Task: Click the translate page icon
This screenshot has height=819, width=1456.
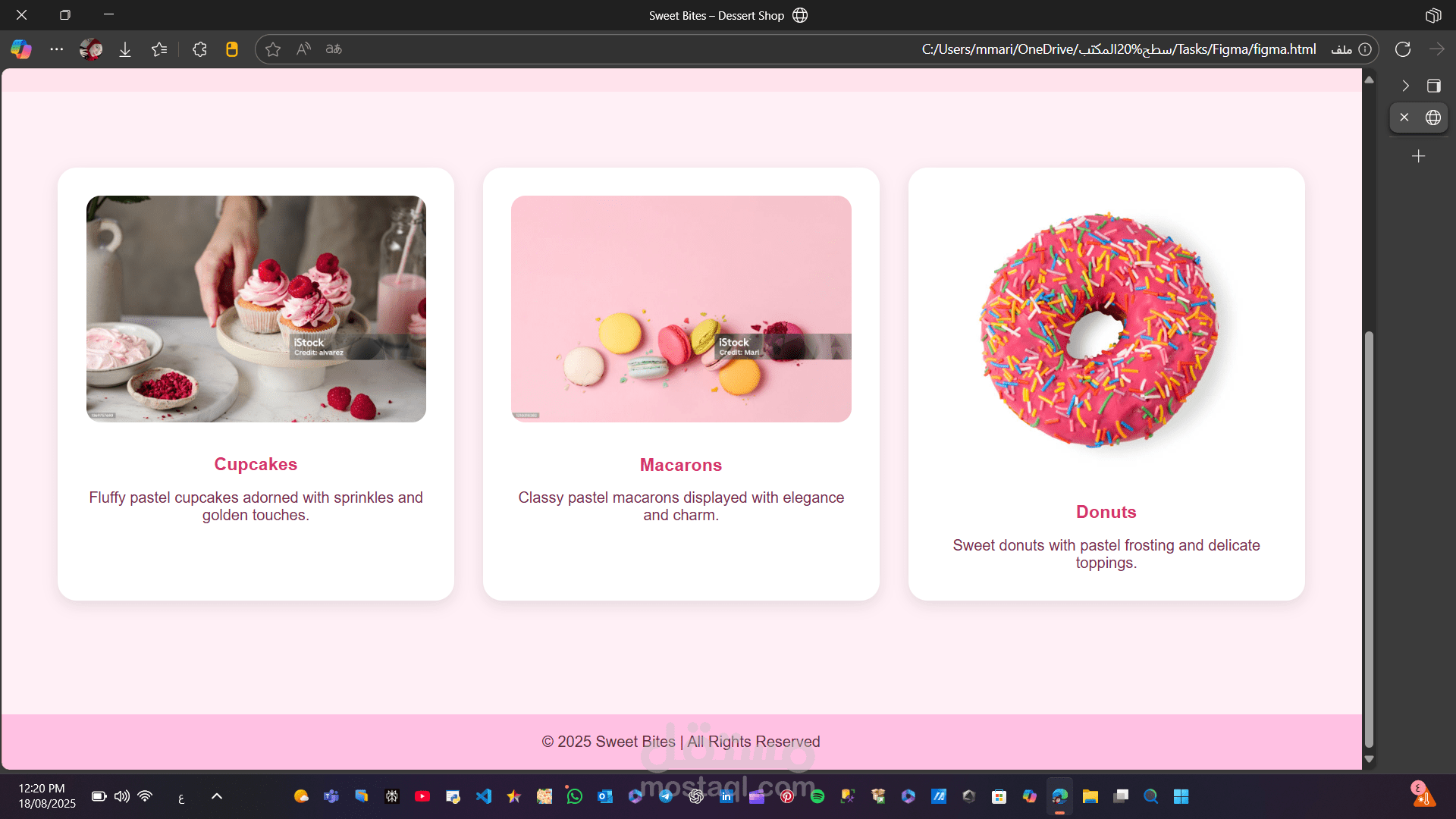Action: click(x=334, y=49)
